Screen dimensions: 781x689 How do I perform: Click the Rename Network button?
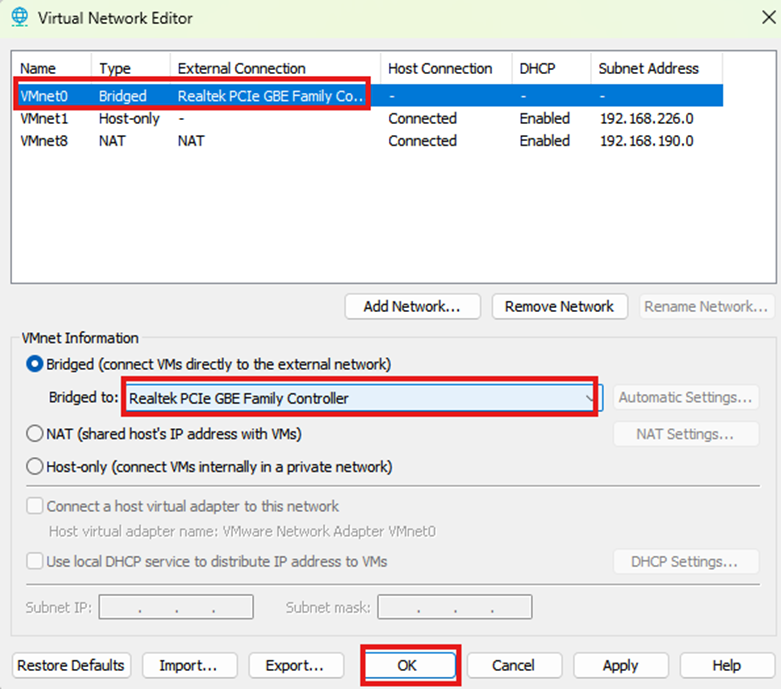click(x=706, y=306)
